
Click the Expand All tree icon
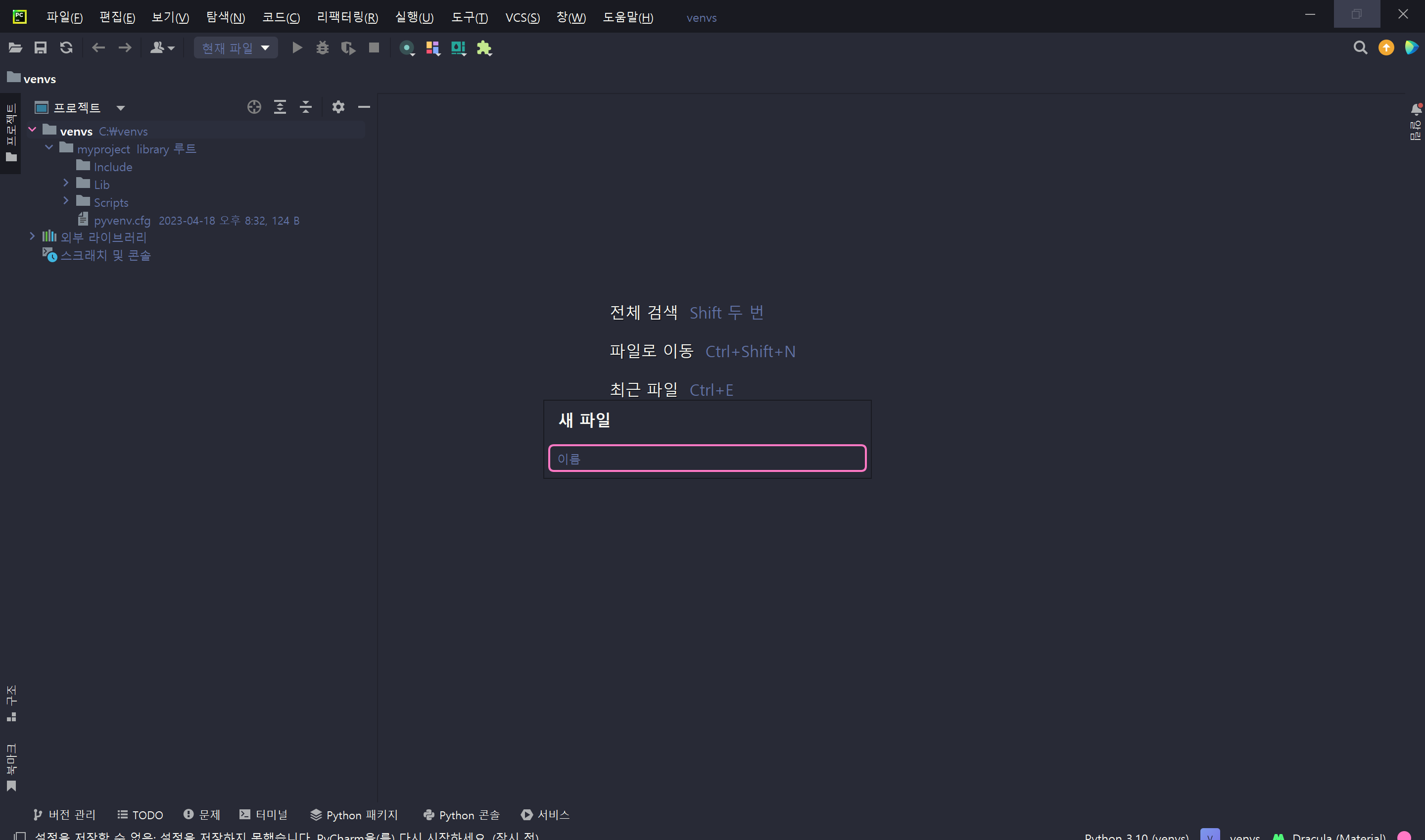[280, 107]
